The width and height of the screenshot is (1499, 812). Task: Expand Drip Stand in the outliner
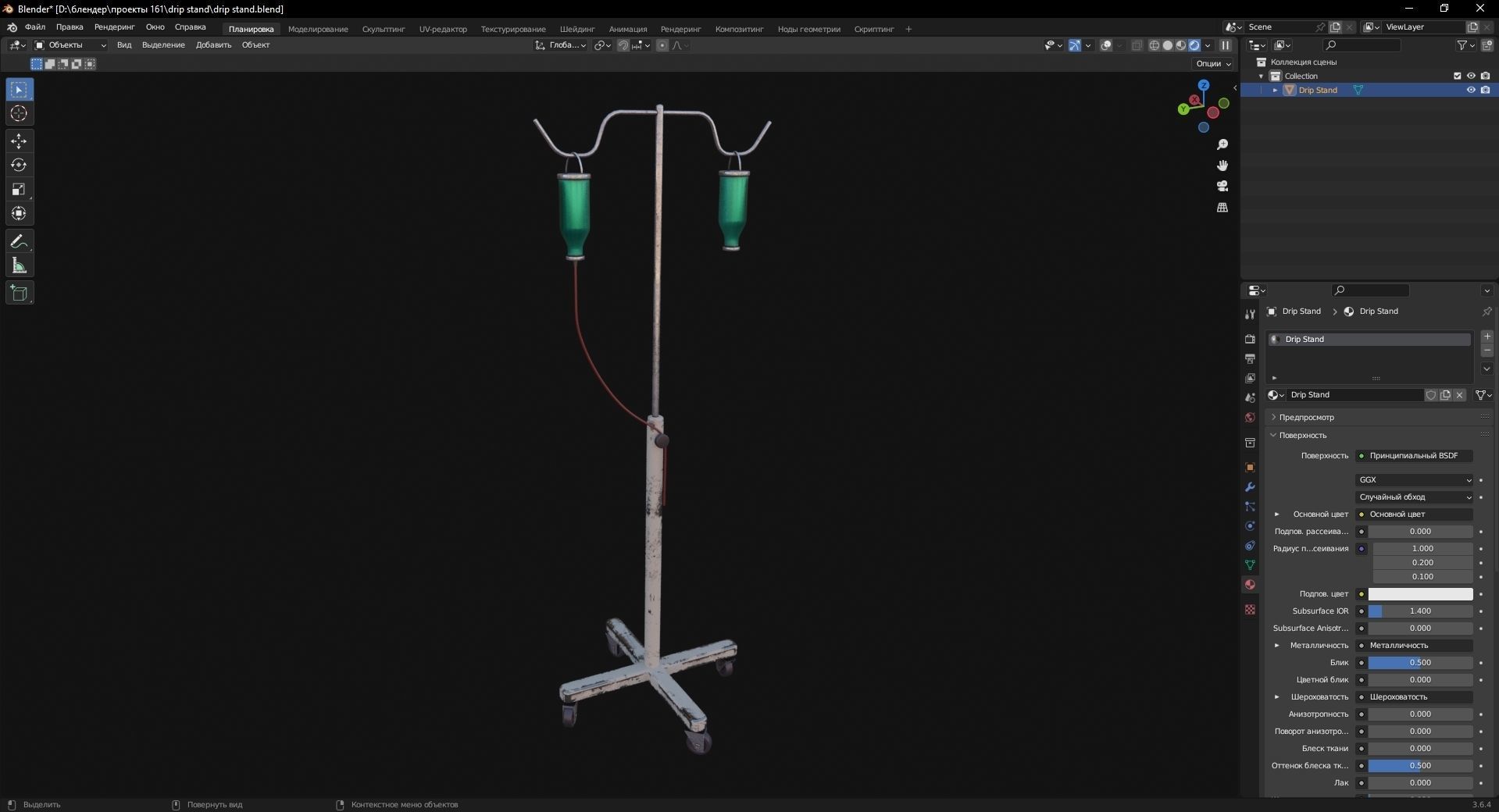coord(1276,90)
